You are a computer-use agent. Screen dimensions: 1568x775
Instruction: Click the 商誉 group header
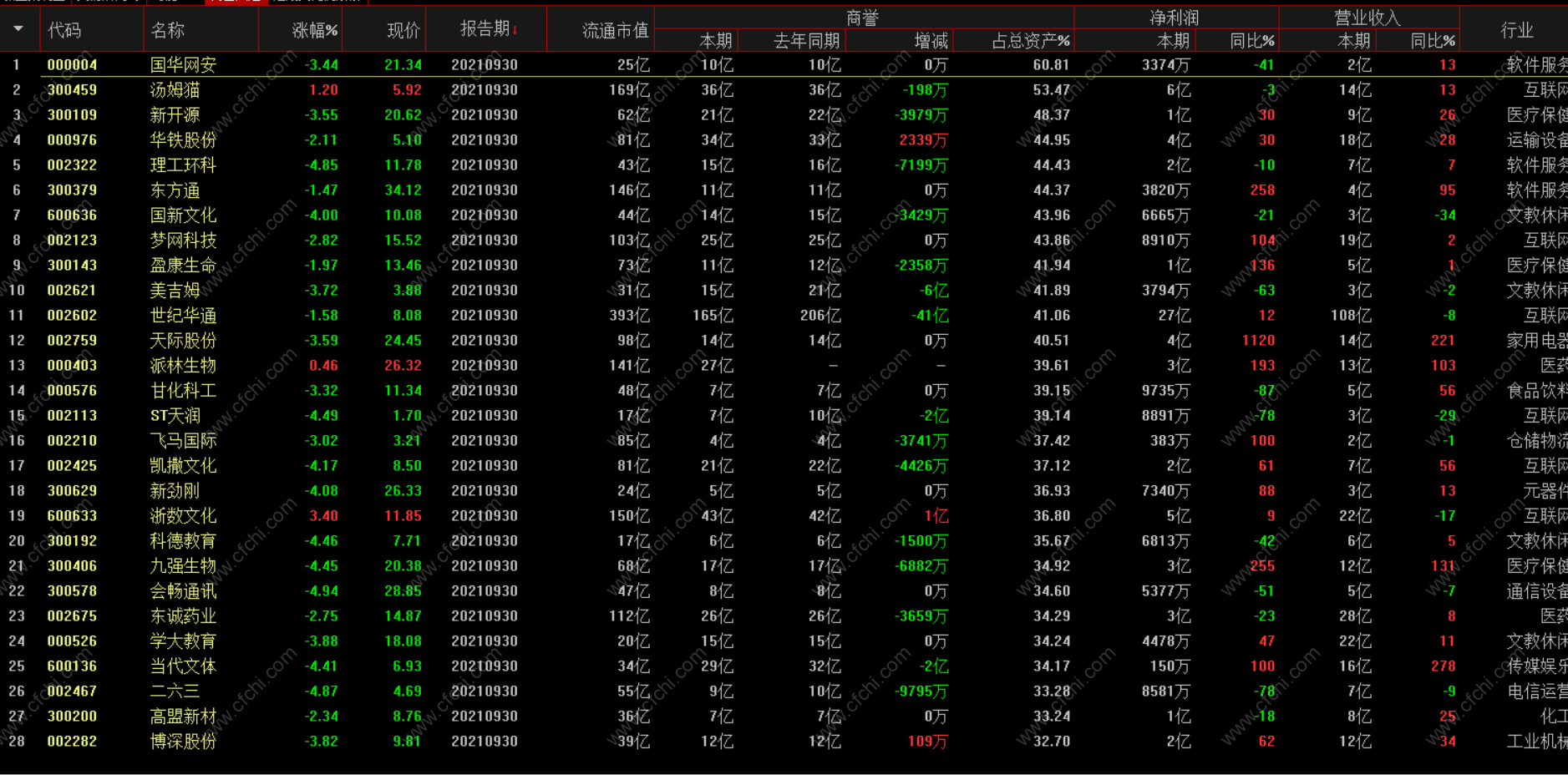862,18
